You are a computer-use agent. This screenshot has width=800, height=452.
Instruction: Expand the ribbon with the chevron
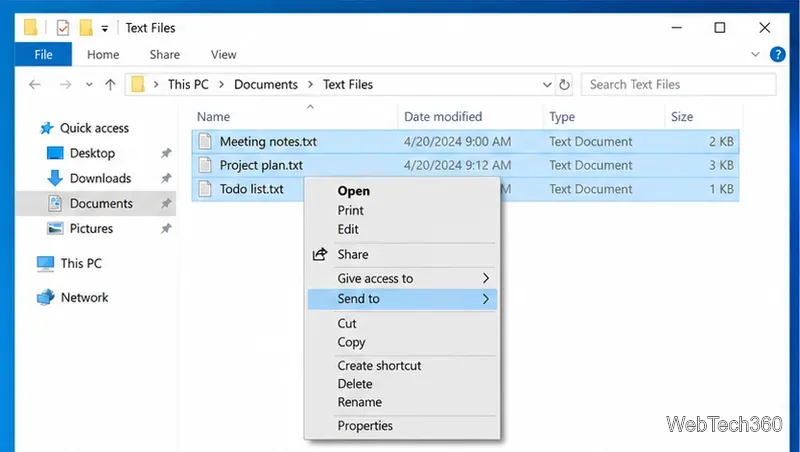tap(755, 54)
